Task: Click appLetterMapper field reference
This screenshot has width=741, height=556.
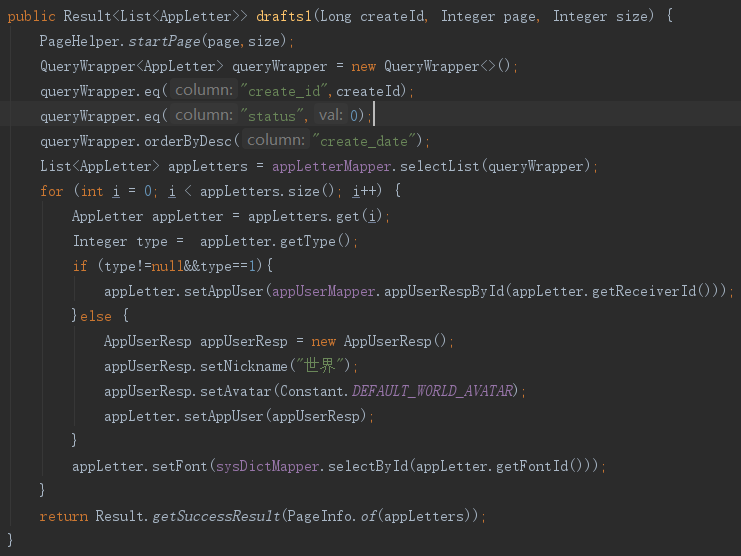Action: click(331, 166)
